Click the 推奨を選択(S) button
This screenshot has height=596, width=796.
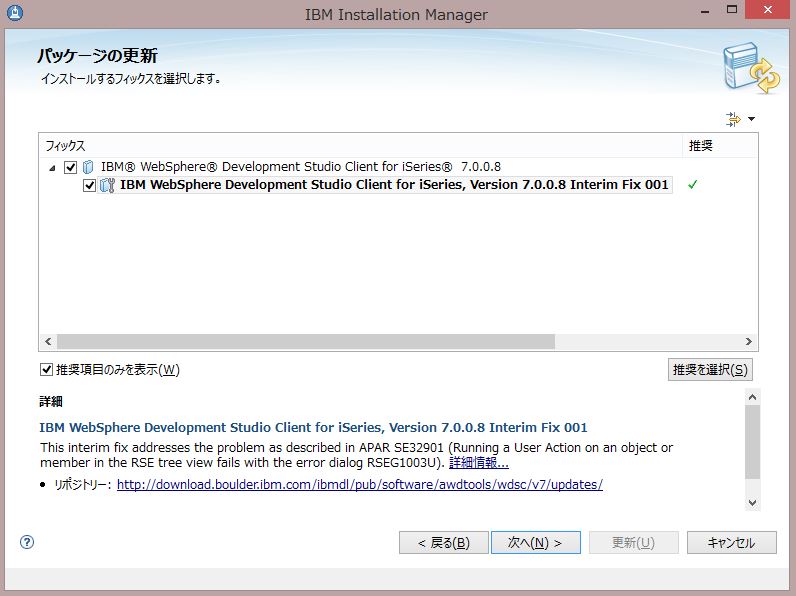point(710,370)
